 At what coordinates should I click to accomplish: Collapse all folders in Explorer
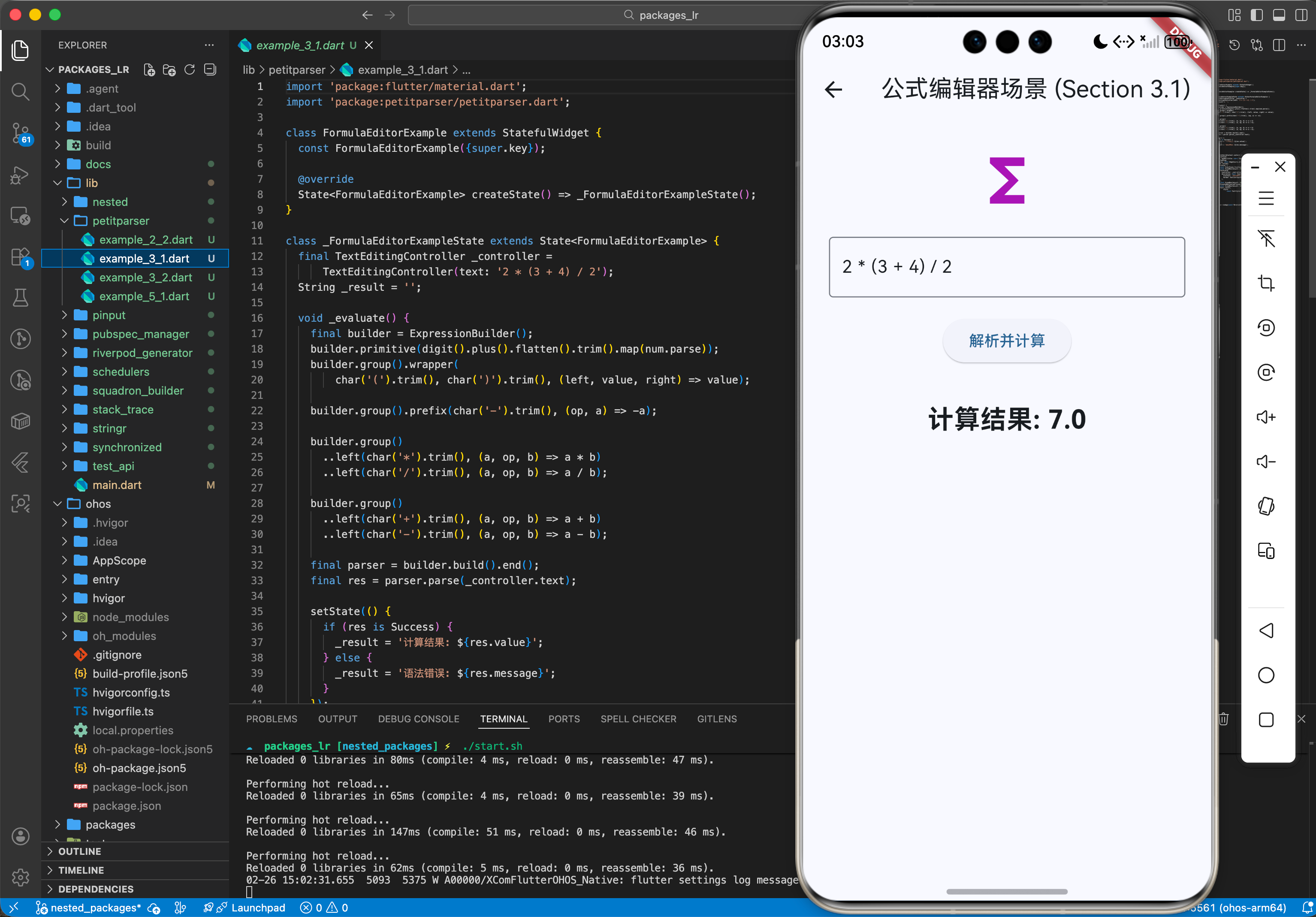point(210,70)
